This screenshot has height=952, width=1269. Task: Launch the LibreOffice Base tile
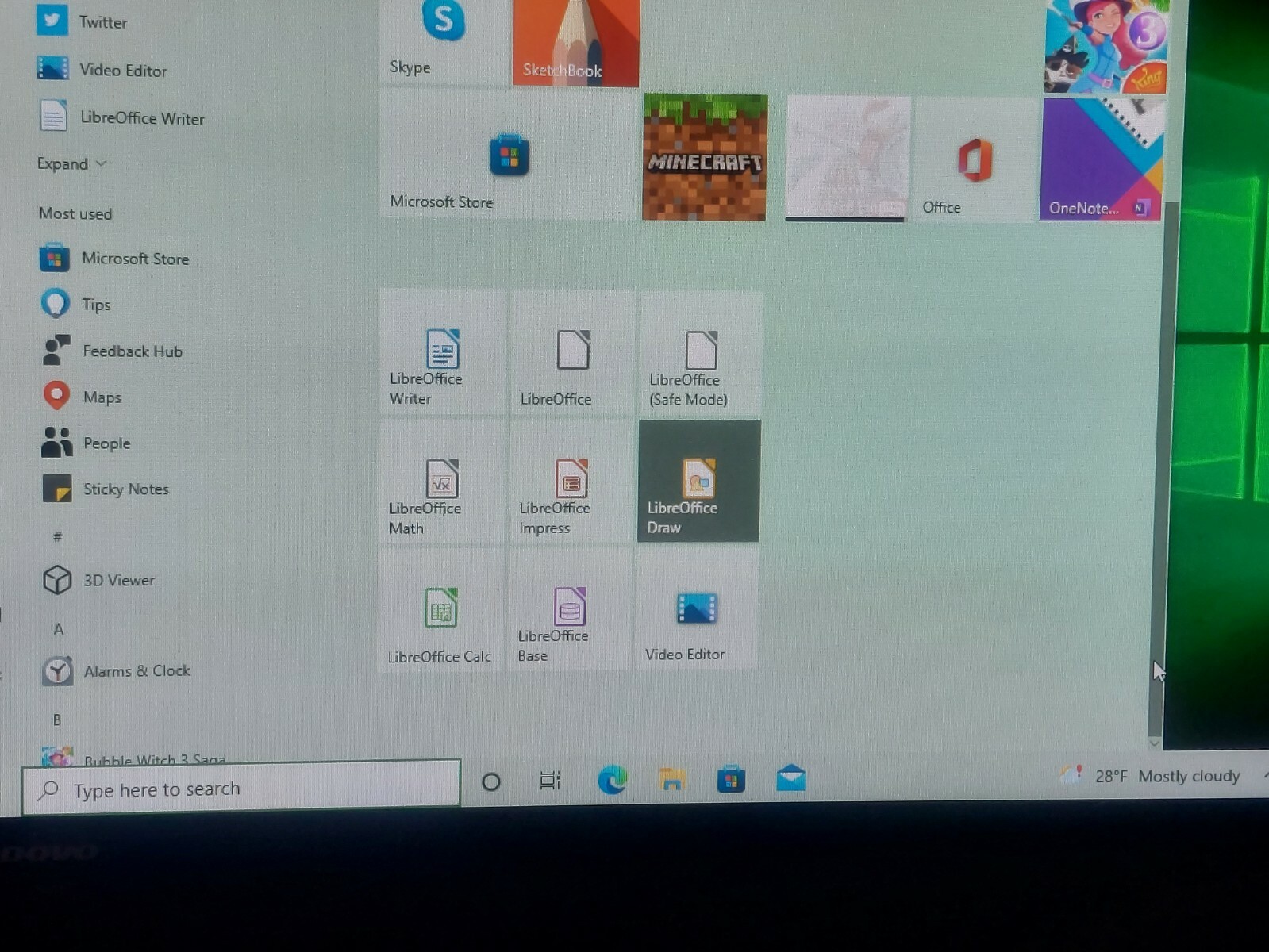pyautogui.click(x=570, y=611)
